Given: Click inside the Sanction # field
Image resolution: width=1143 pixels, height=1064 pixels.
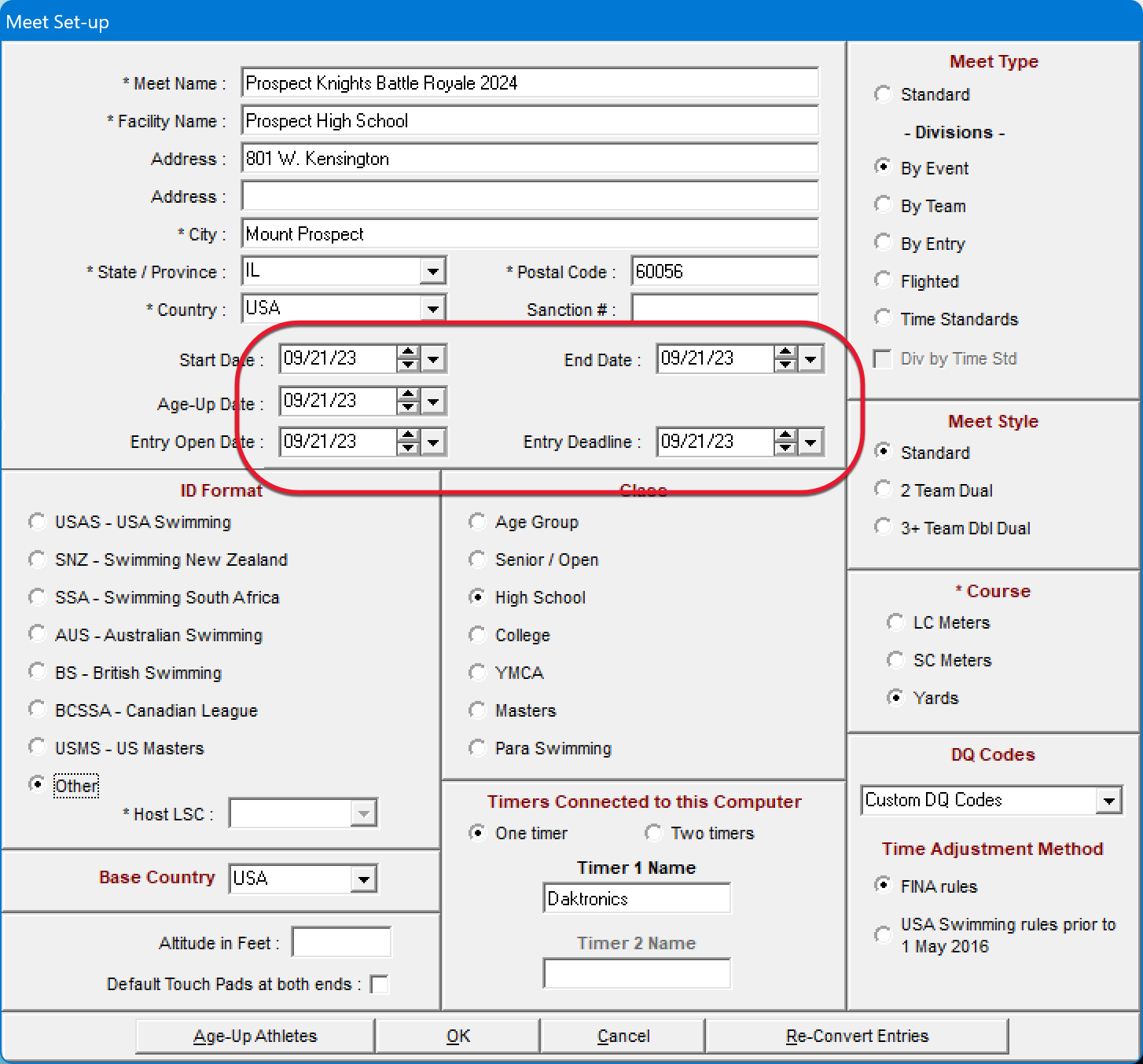Looking at the screenshot, I should click(723, 309).
